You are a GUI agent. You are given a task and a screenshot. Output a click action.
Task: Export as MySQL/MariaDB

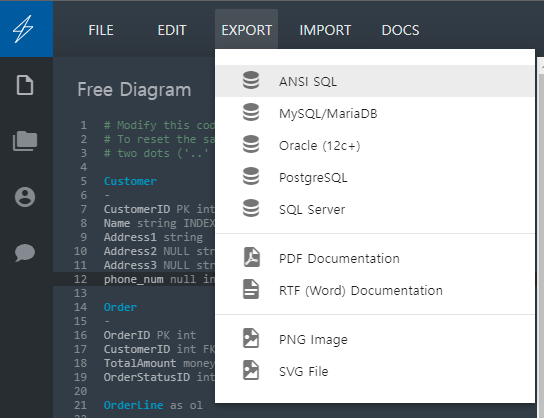[375, 113]
